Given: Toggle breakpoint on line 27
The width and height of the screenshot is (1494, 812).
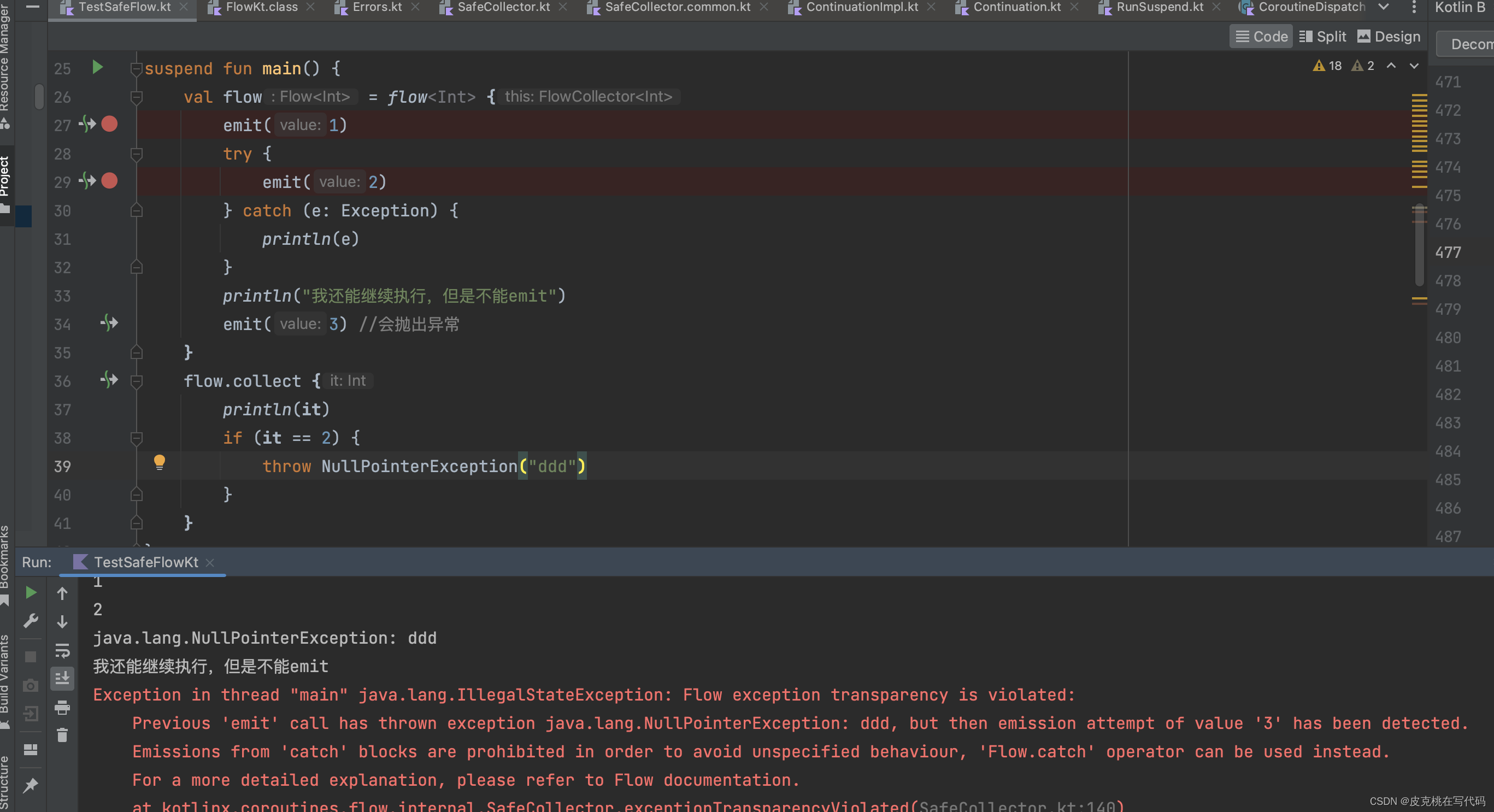Looking at the screenshot, I should pos(111,124).
